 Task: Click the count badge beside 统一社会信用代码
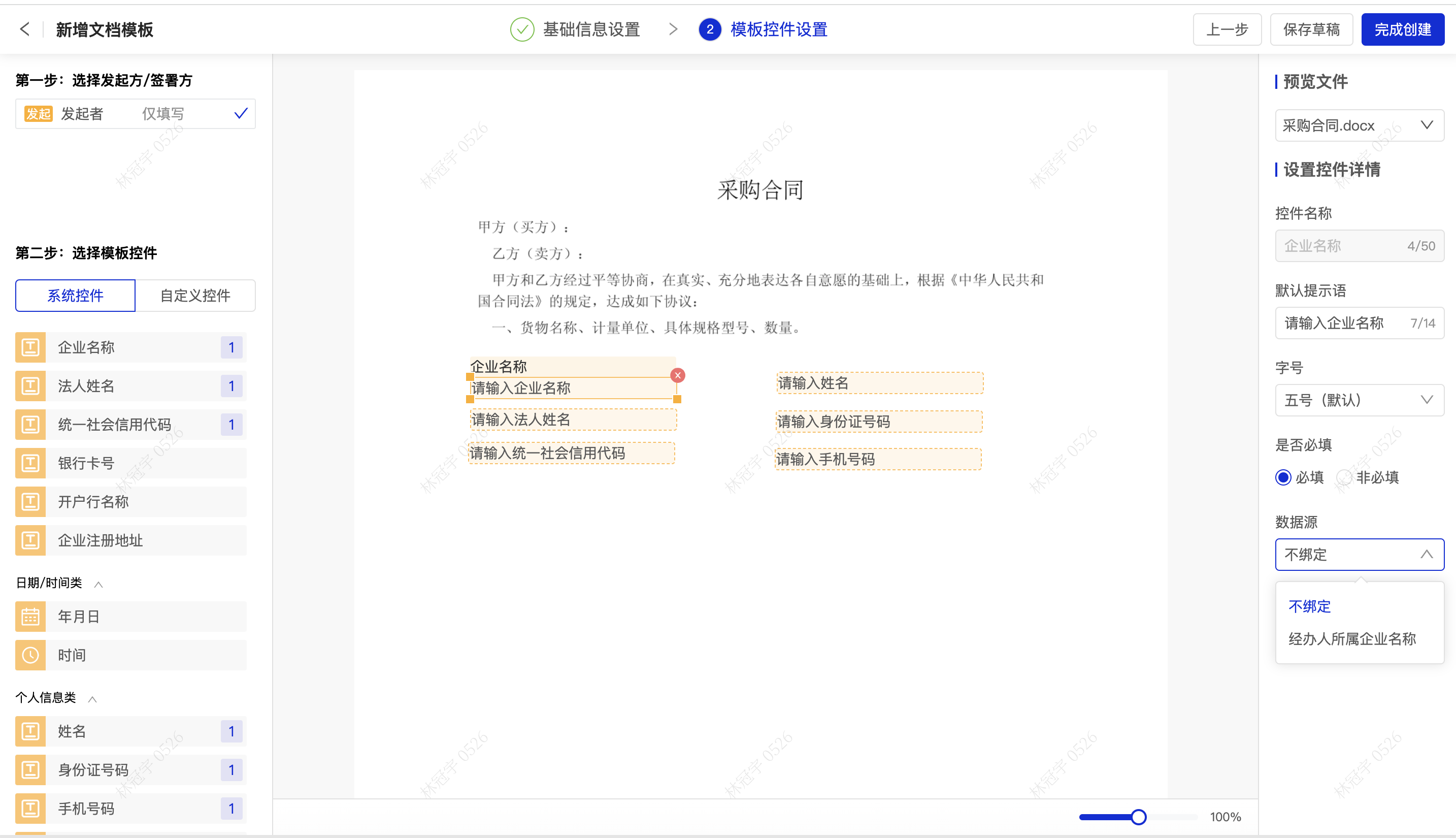231,425
